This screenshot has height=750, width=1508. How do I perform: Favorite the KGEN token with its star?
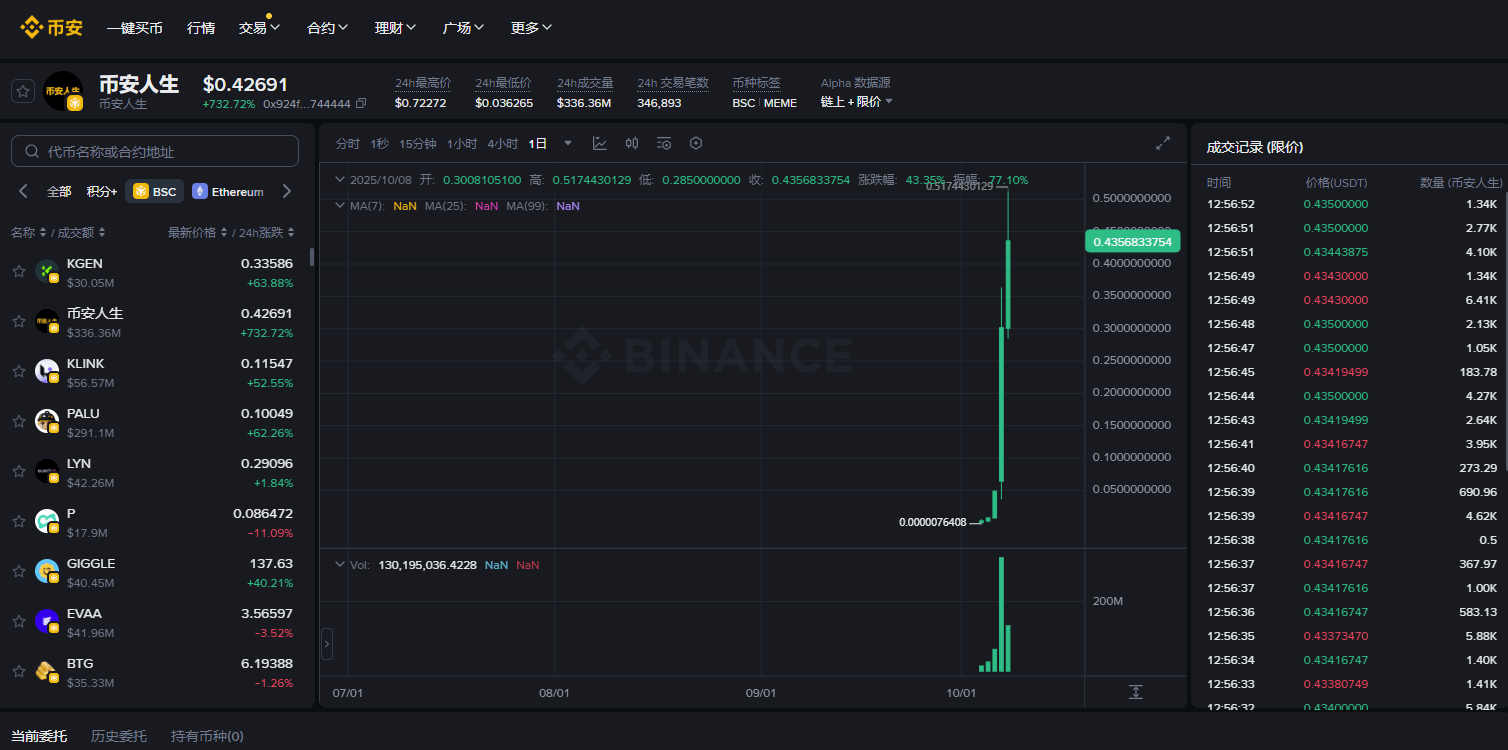[x=19, y=271]
